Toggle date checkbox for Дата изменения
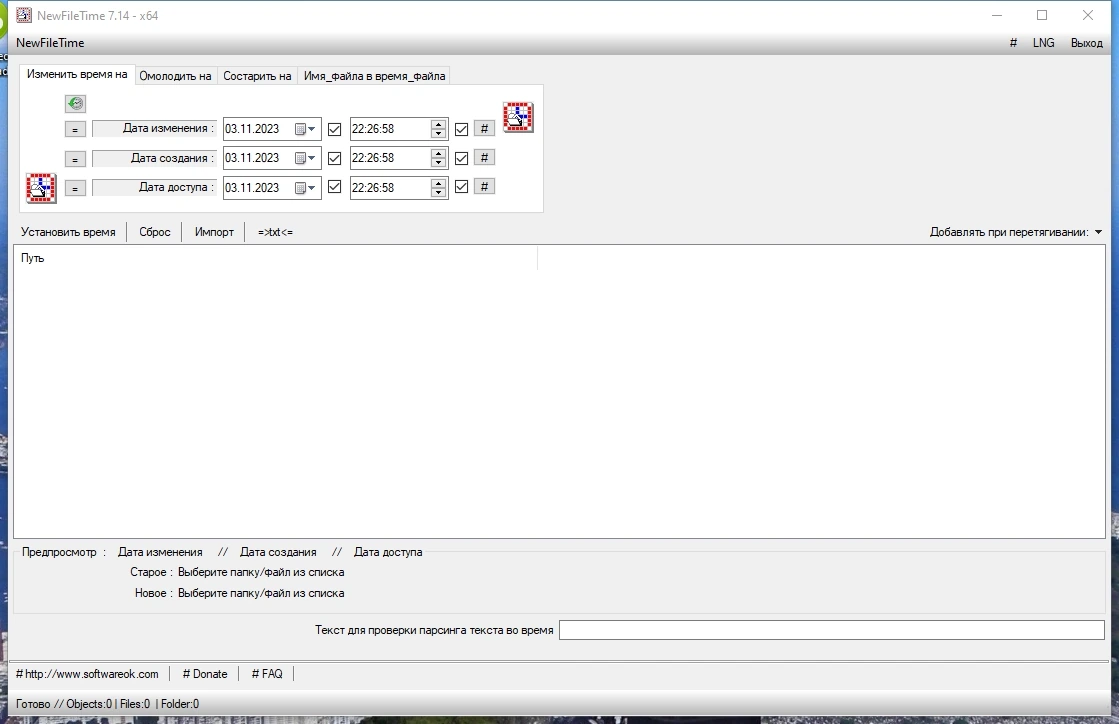1119x724 pixels. [x=334, y=129]
